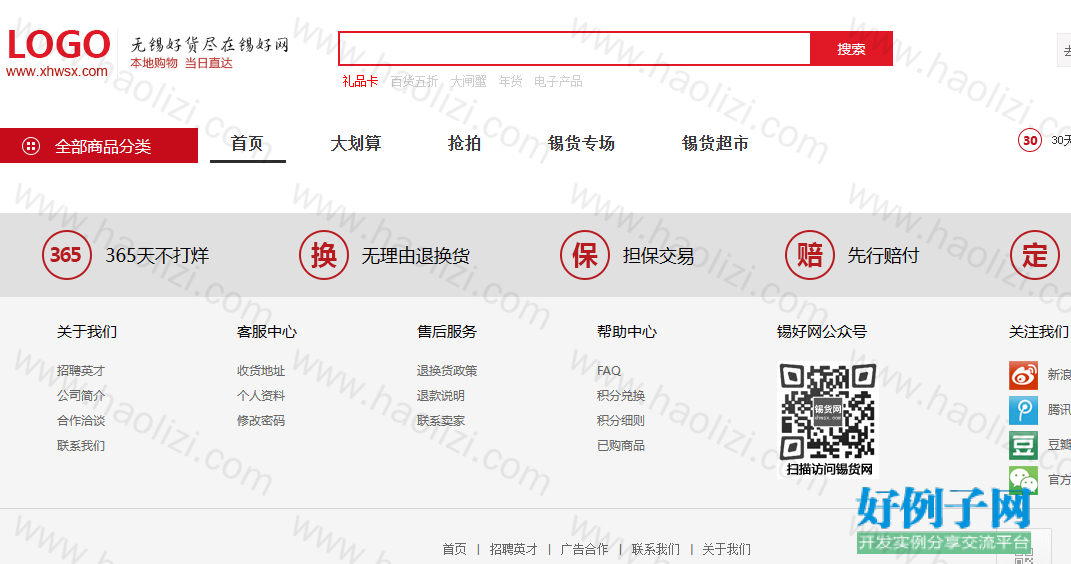The height and width of the screenshot is (564, 1071).
Task: Open the Sina Weibo icon
Action: click(x=1023, y=375)
